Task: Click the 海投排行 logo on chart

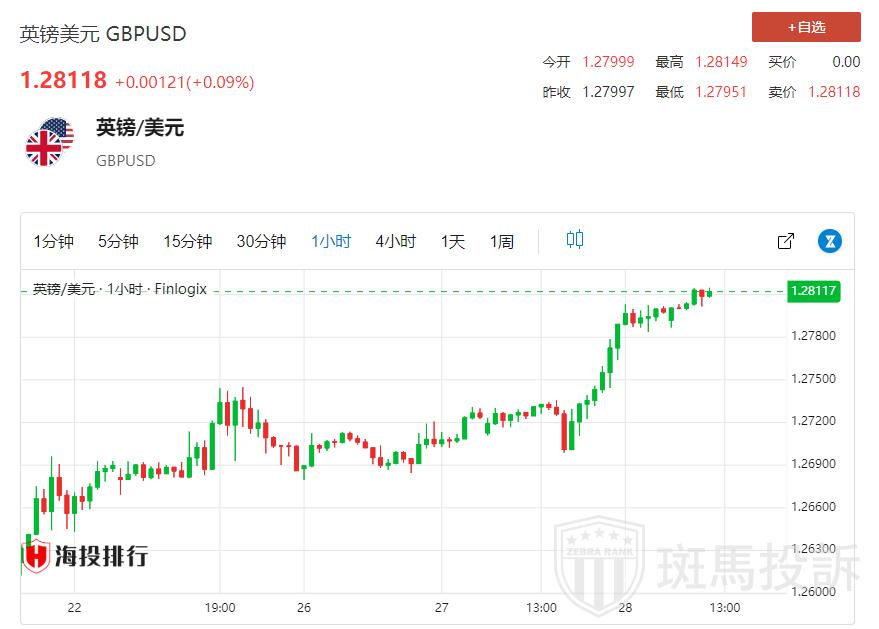Action: [86, 555]
